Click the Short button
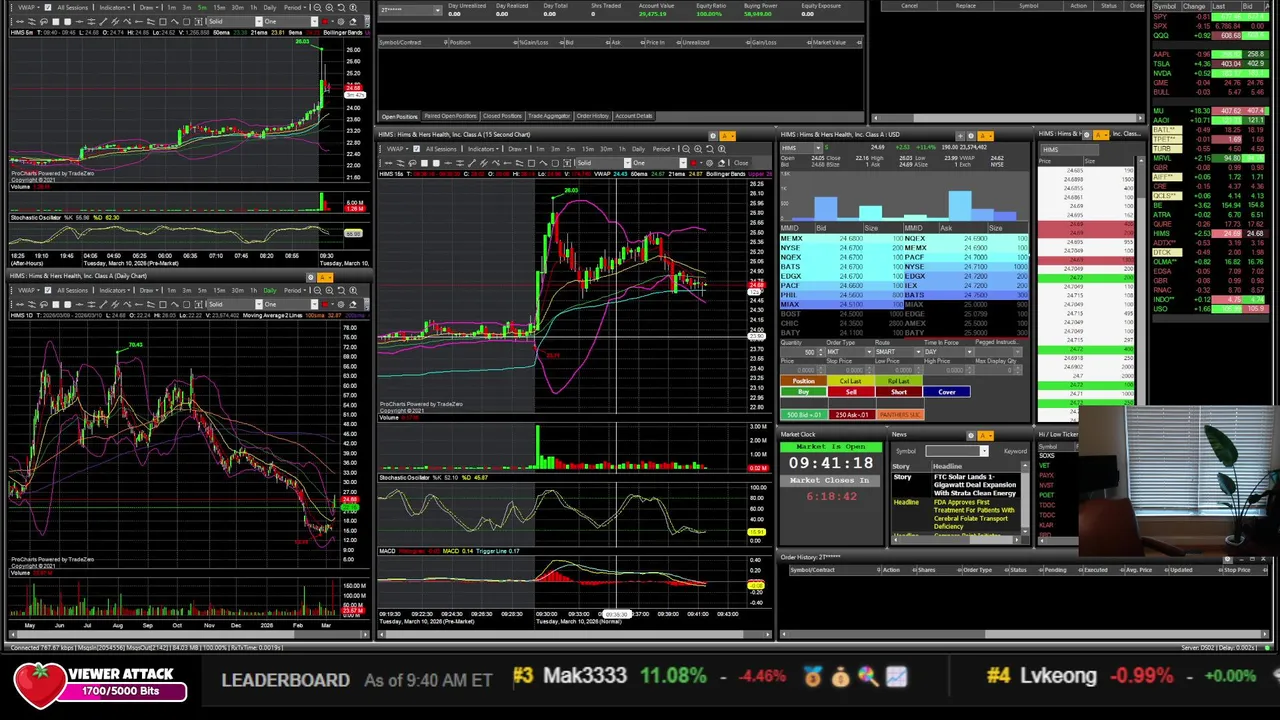The image size is (1280, 720). 899,392
